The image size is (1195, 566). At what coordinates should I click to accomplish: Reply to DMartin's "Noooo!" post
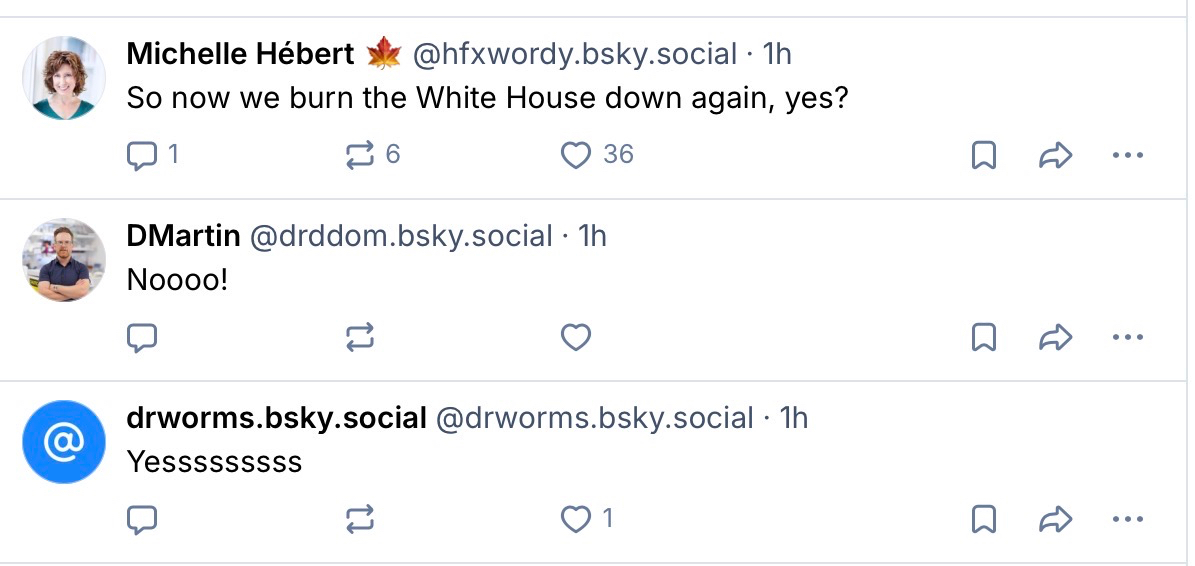point(143,338)
